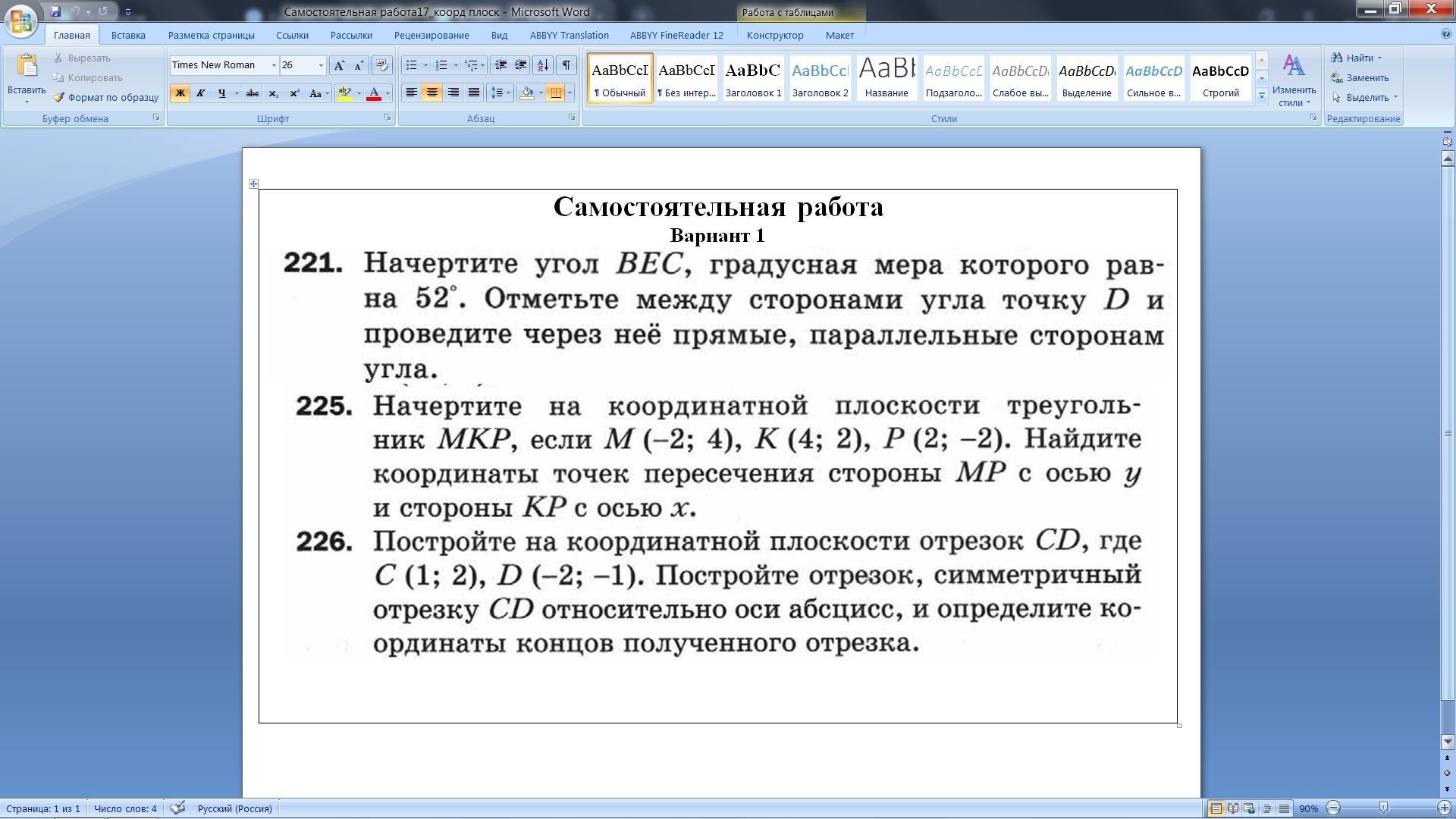Click the zoom in plus button
This screenshot has width=1456, height=819.
click(1444, 808)
